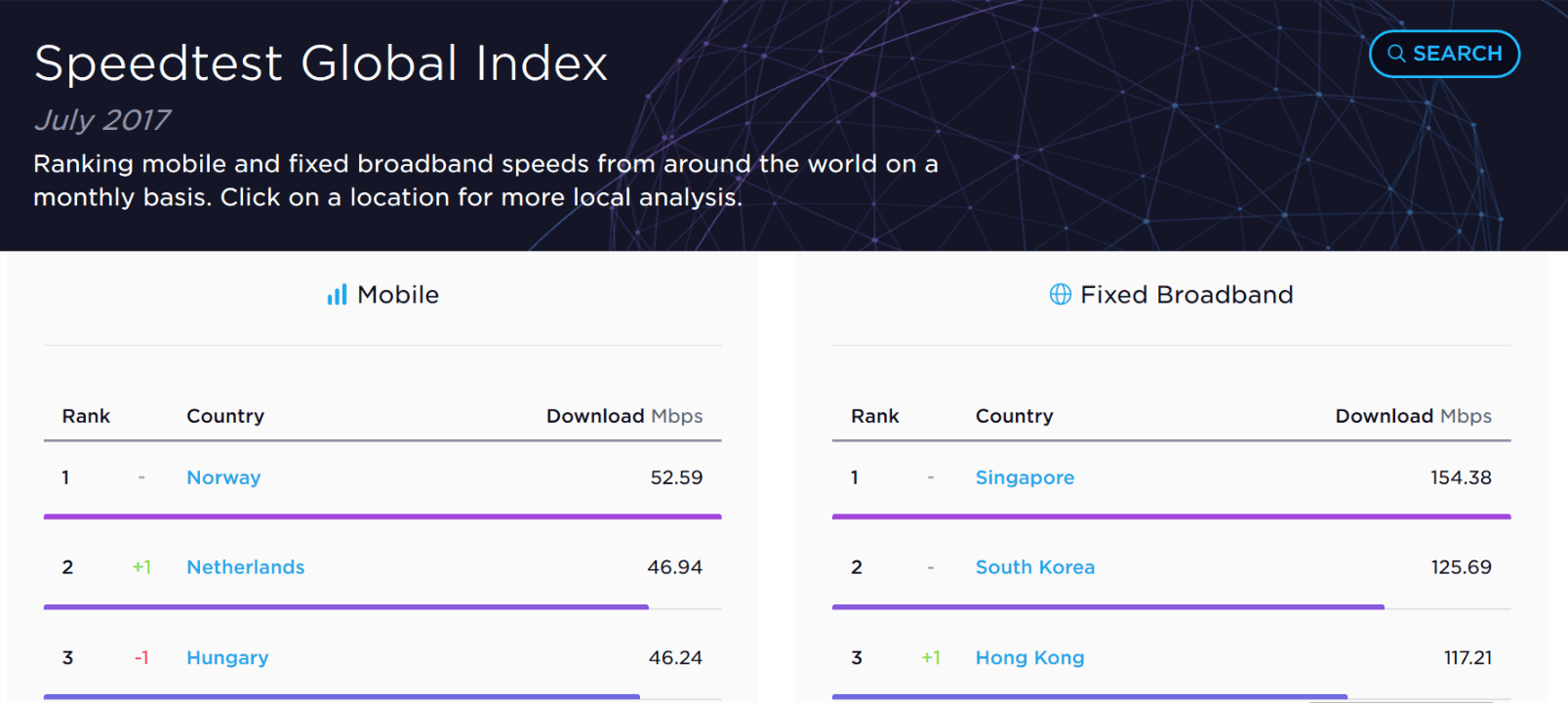Click the Speedtest Global Index title
1568x703 pixels.
321,63
